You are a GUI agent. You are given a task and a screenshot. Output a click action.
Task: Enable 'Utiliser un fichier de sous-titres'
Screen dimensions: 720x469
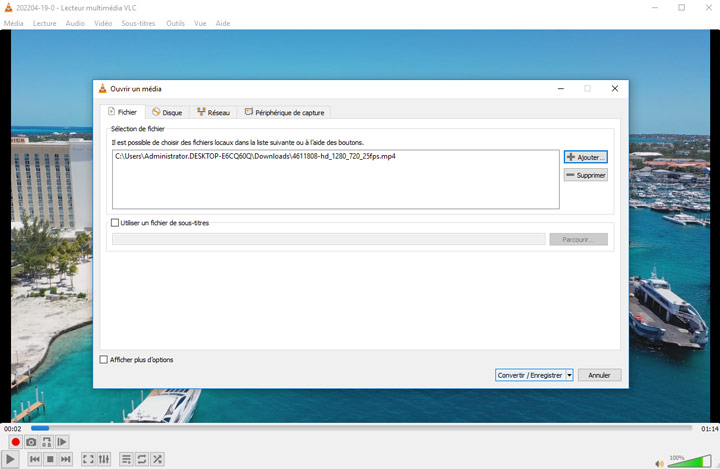[x=115, y=223]
